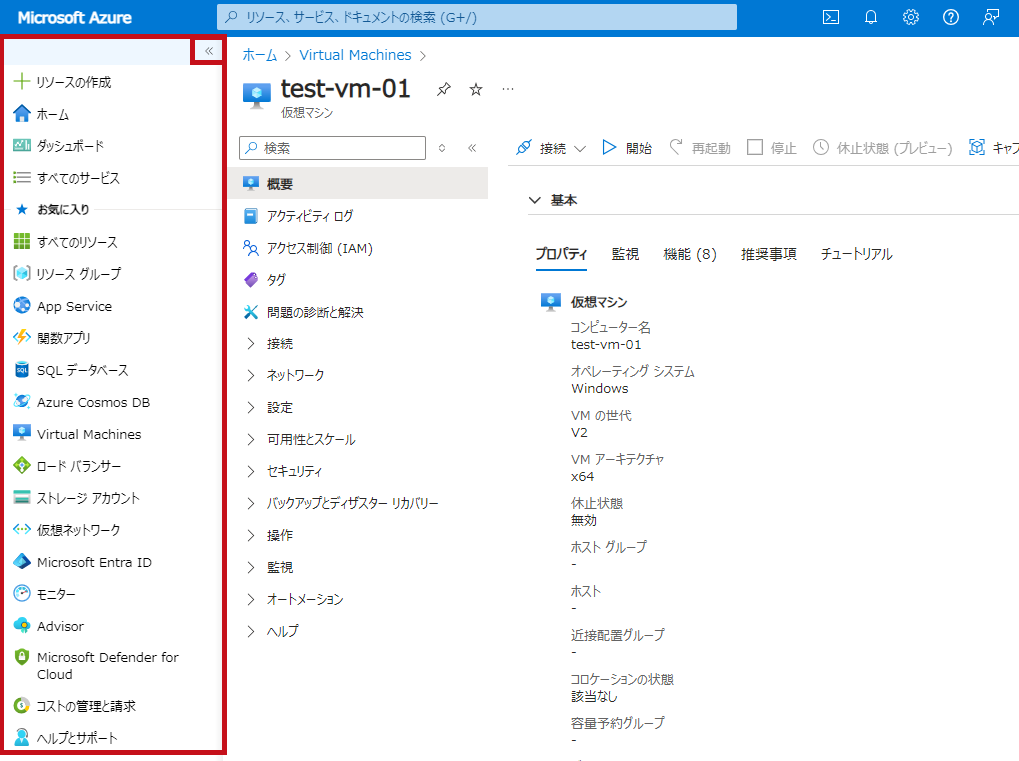The height and width of the screenshot is (761, 1019).
Task: Expand the ヘルプ menu group
Action: [251, 631]
